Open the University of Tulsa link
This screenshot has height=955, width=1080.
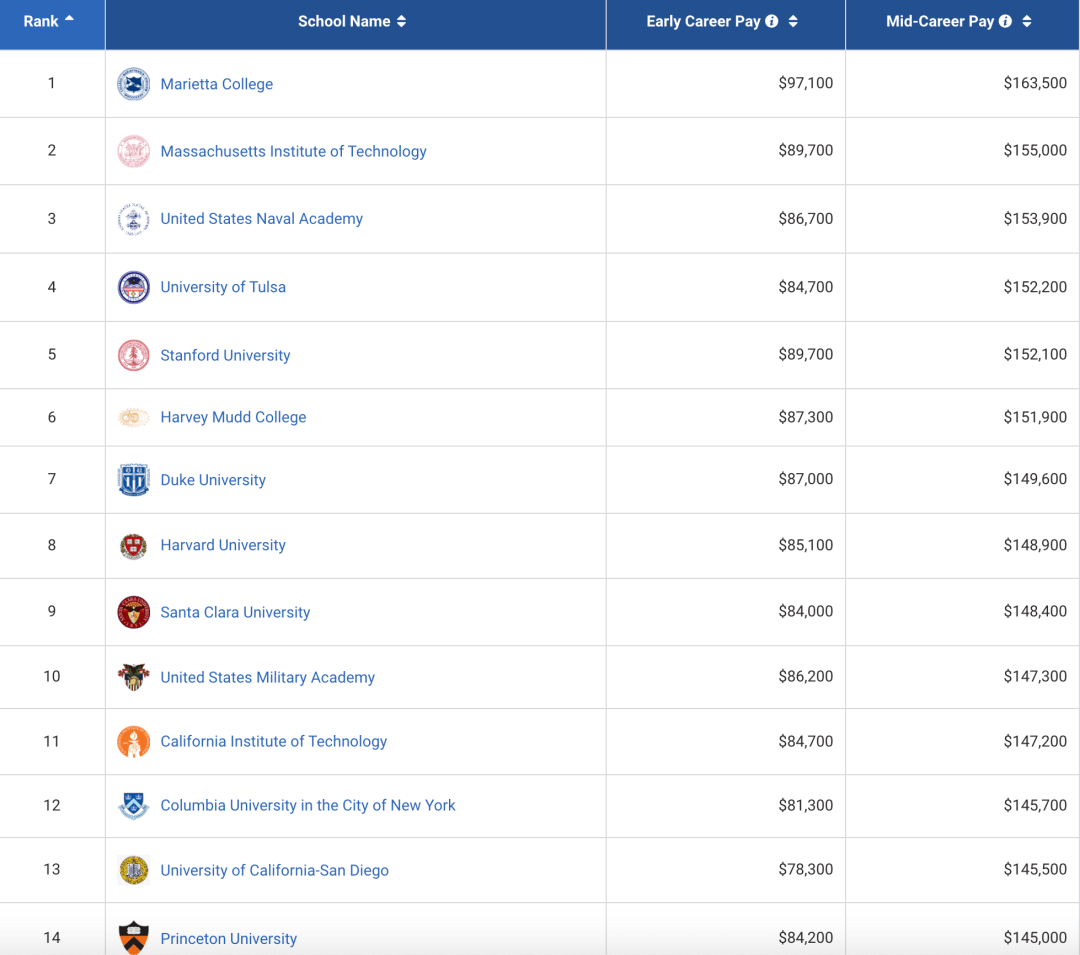(x=223, y=287)
